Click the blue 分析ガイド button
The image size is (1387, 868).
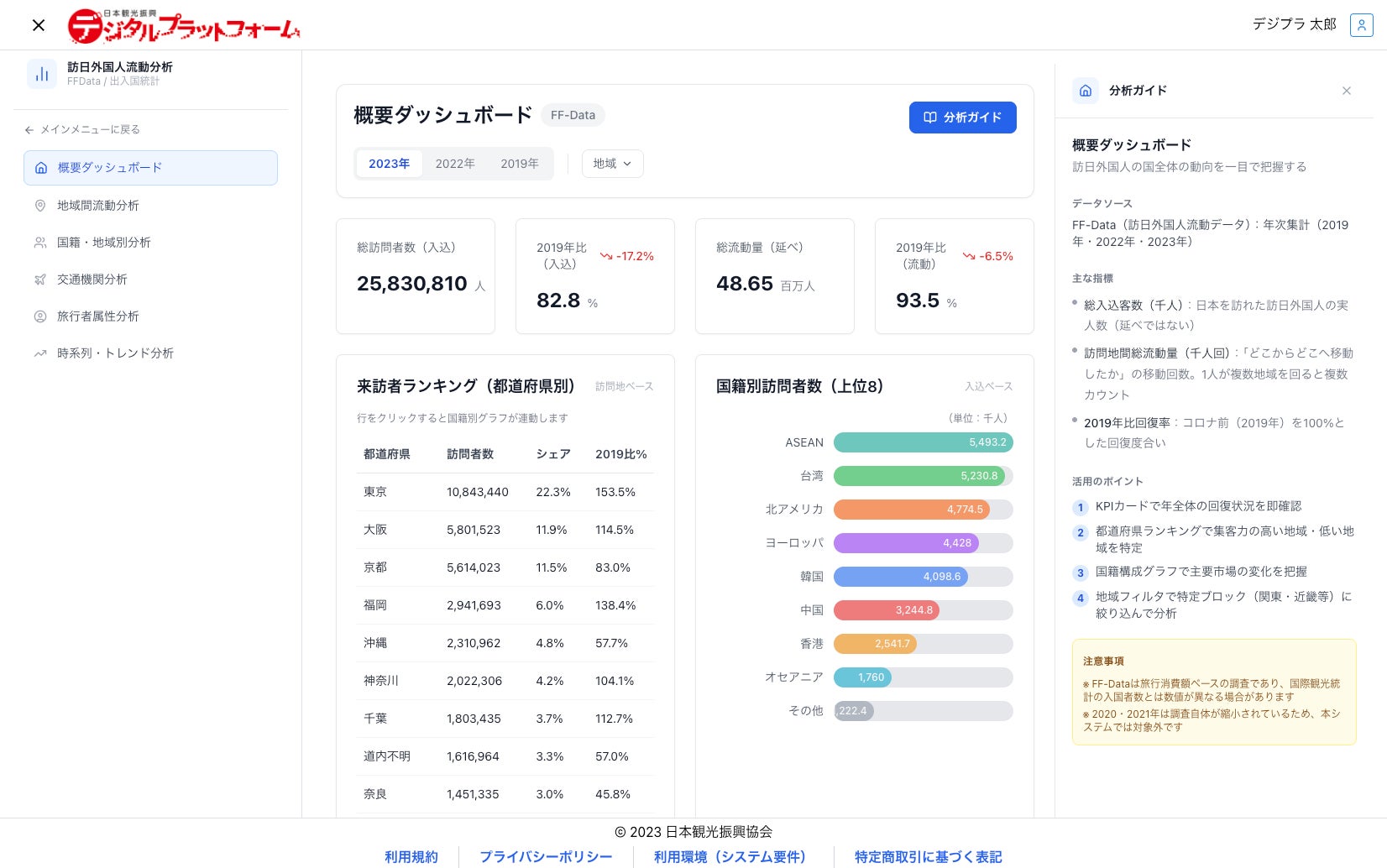click(963, 118)
